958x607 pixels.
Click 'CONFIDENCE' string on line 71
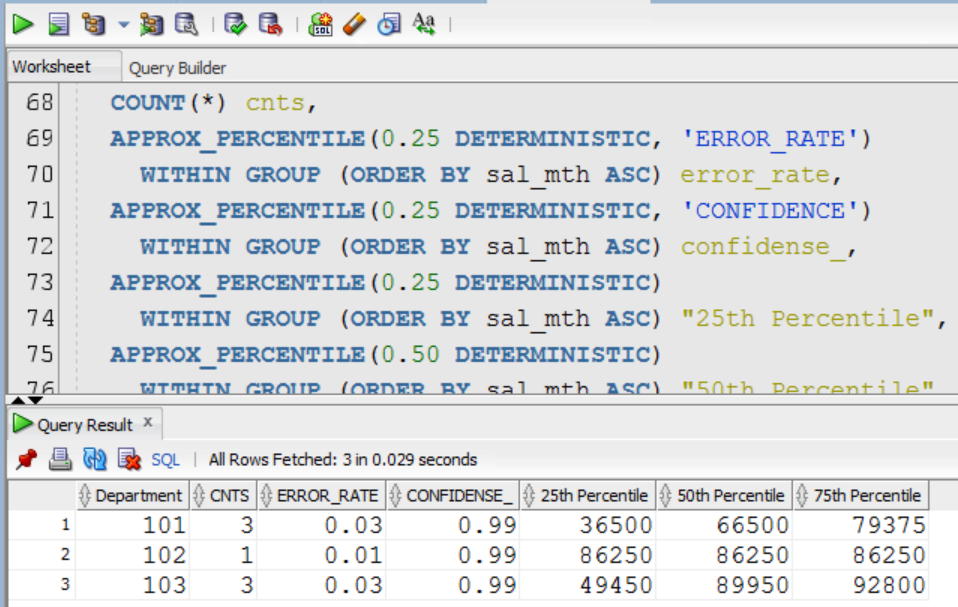click(x=771, y=211)
